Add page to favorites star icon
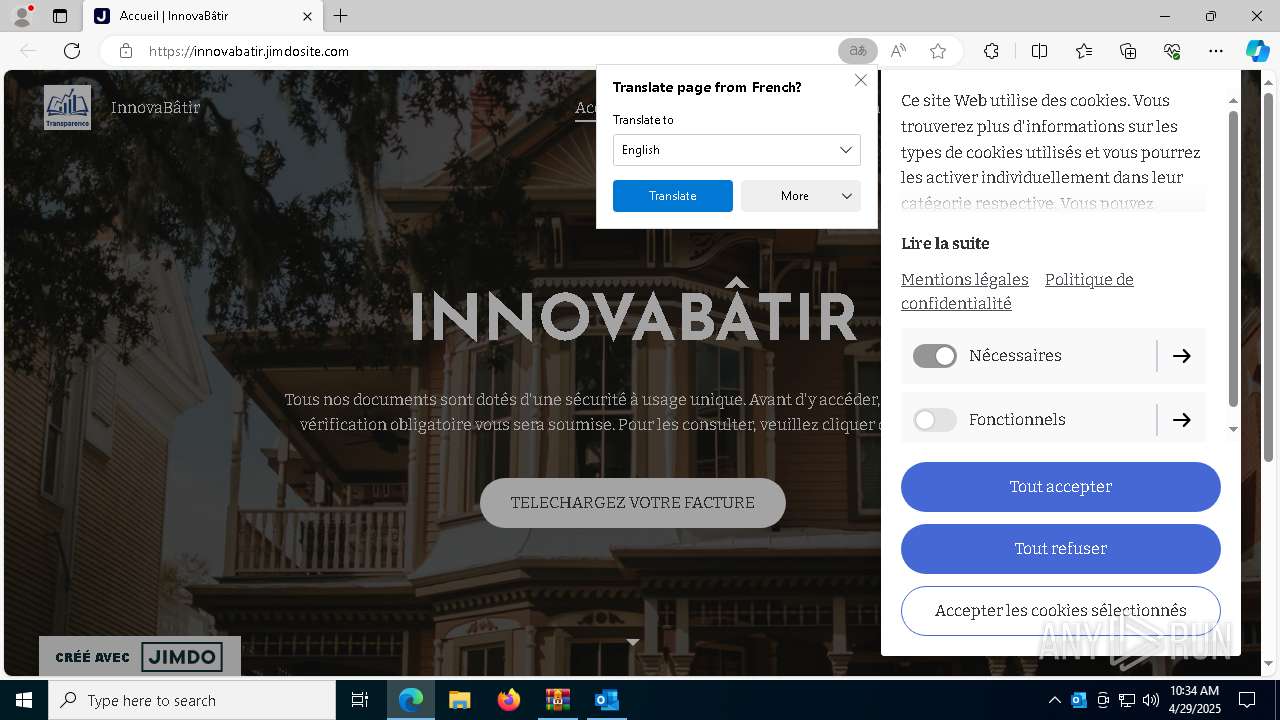The width and height of the screenshot is (1280, 720). pyautogui.click(x=938, y=51)
